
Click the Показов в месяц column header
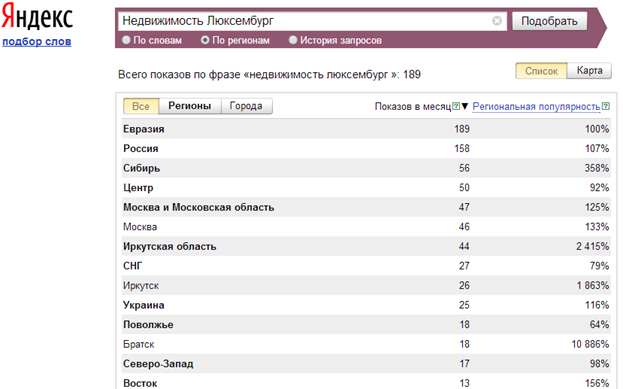point(413,106)
